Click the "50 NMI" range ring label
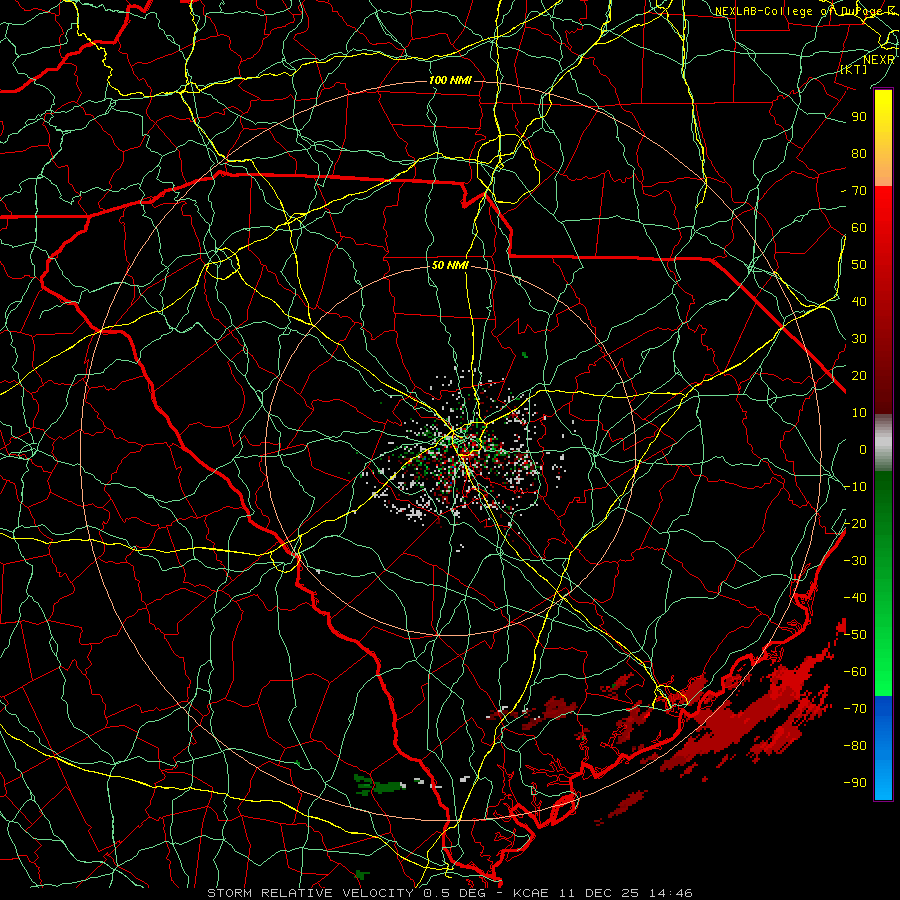Viewport: 900px width, 900px height. (x=450, y=265)
